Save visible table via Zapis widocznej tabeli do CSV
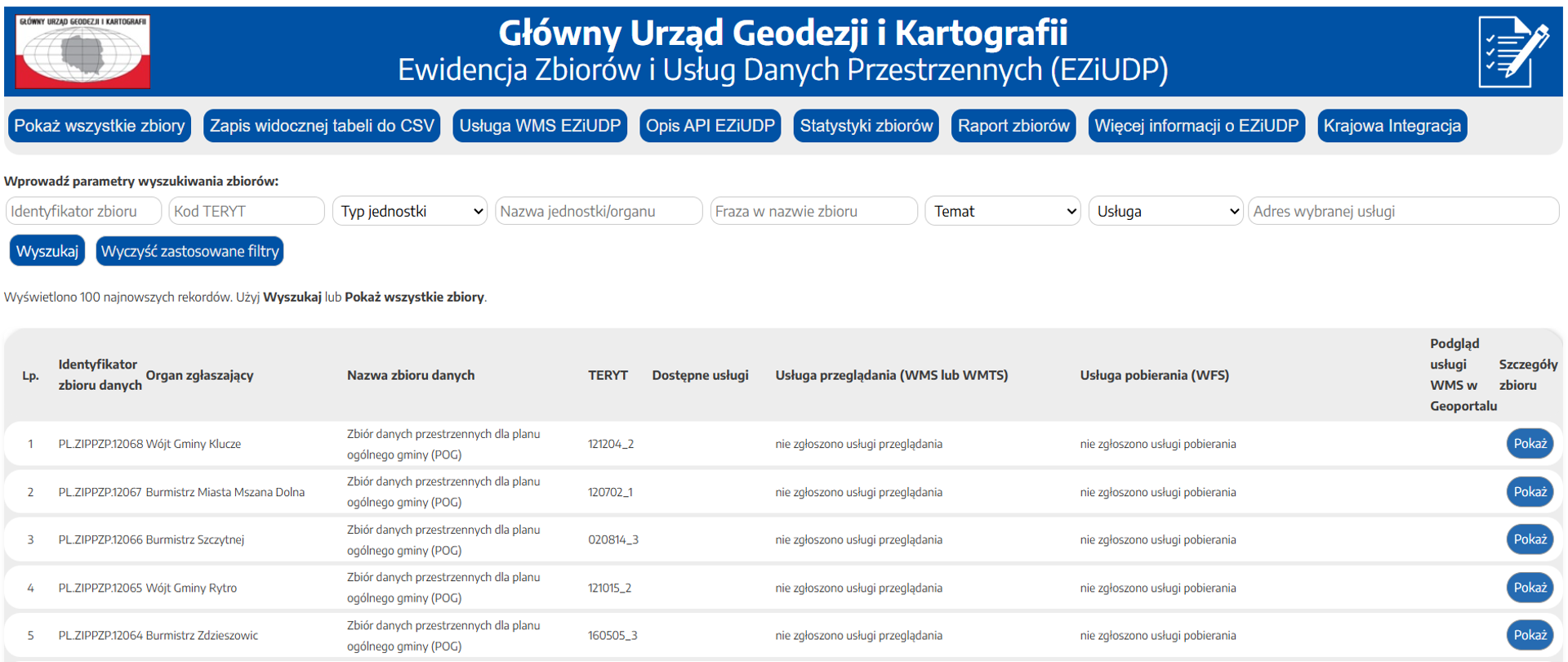This screenshot has height=662, width=1568. click(x=322, y=126)
